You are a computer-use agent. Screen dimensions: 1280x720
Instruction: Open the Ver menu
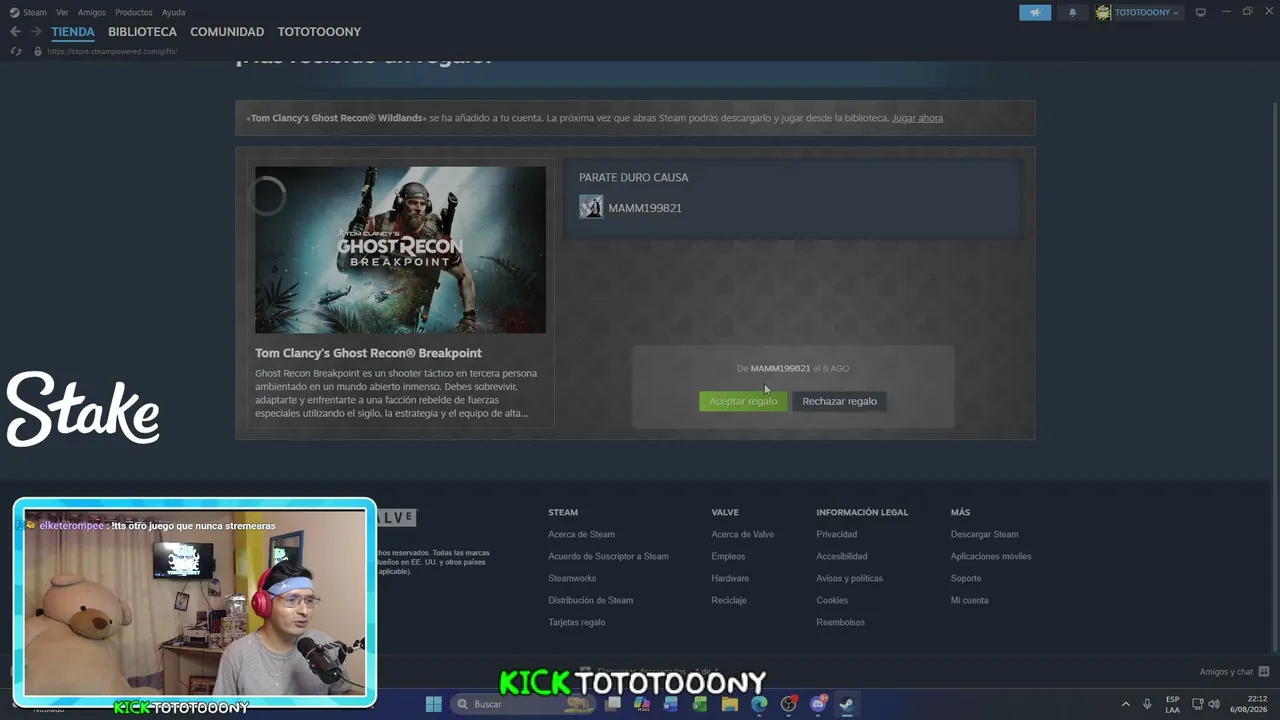tap(62, 12)
